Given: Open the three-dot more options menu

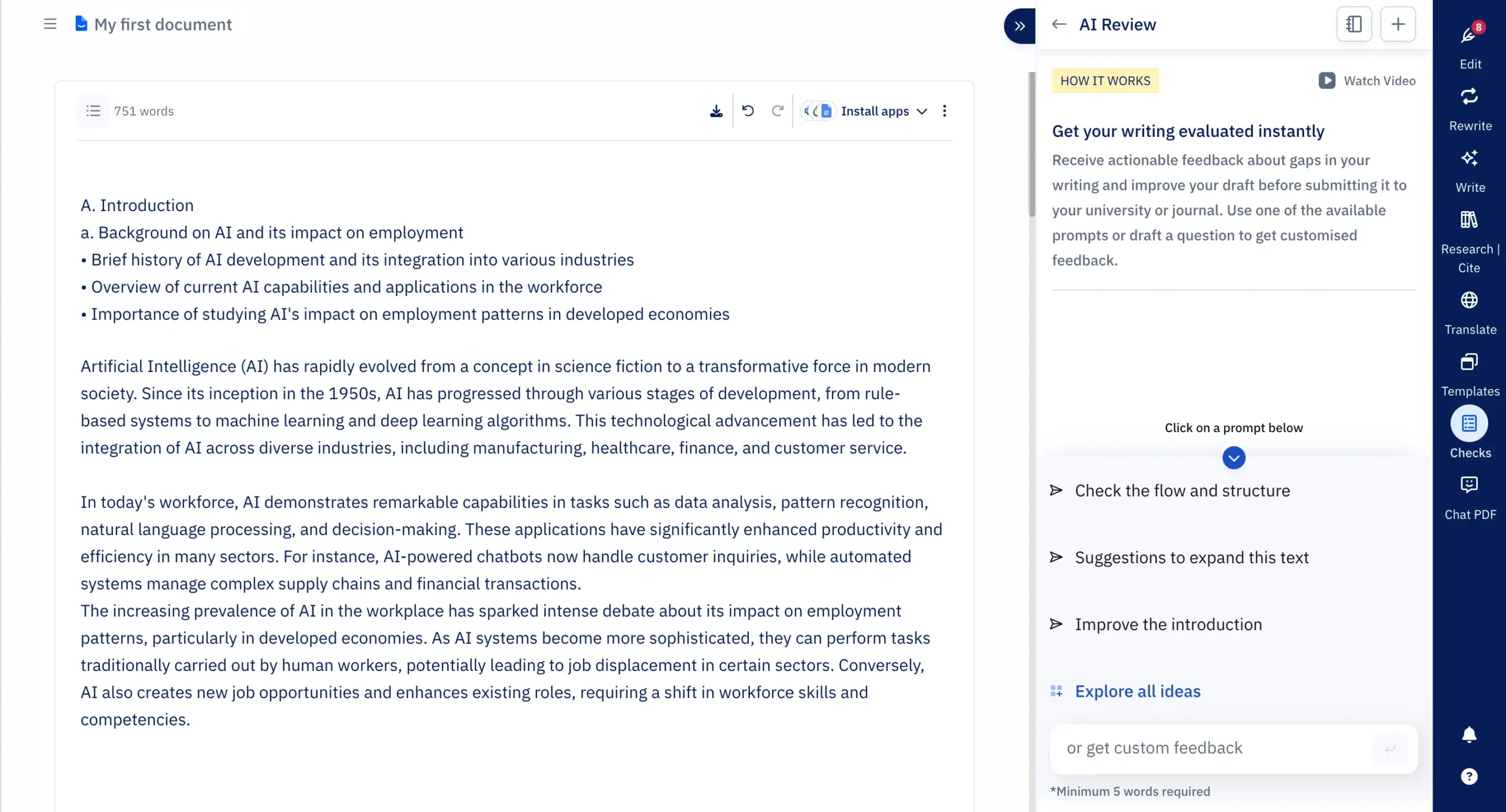Looking at the screenshot, I should tap(944, 111).
